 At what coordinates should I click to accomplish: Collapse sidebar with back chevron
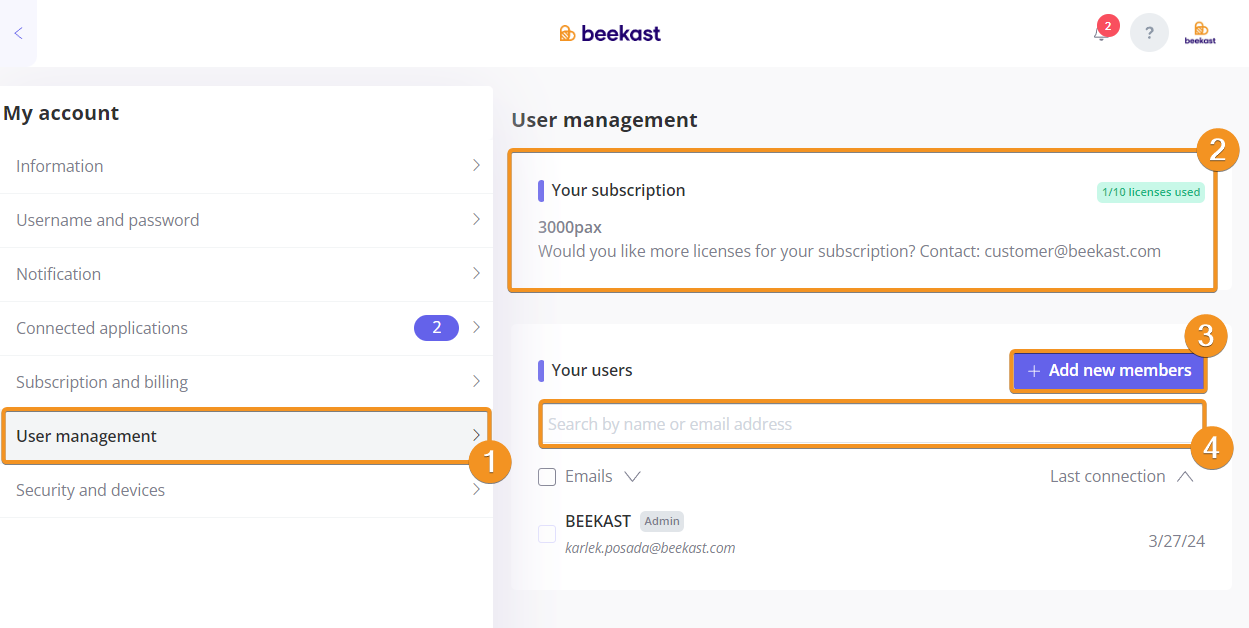pos(18,33)
